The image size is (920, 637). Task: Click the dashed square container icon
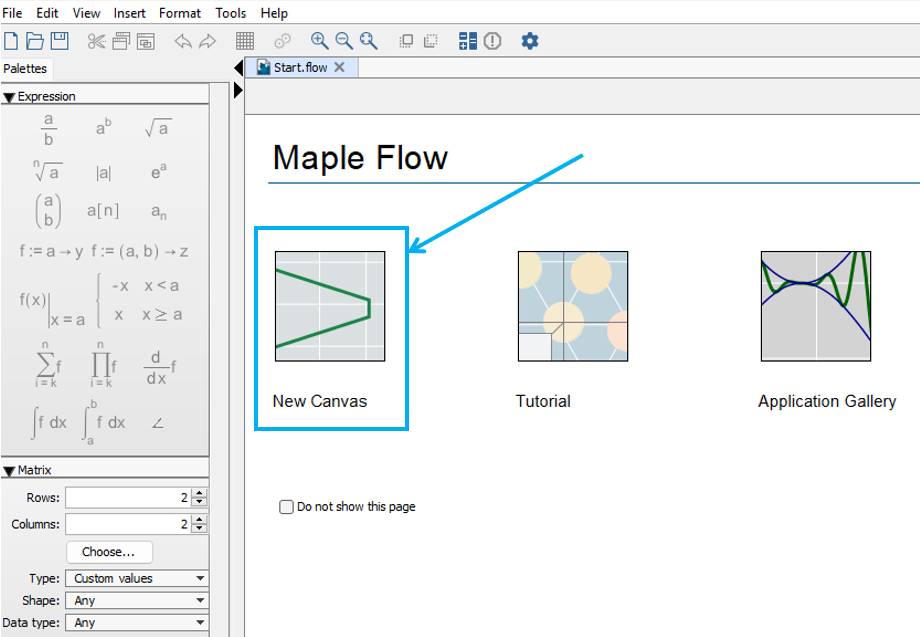click(431, 41)
